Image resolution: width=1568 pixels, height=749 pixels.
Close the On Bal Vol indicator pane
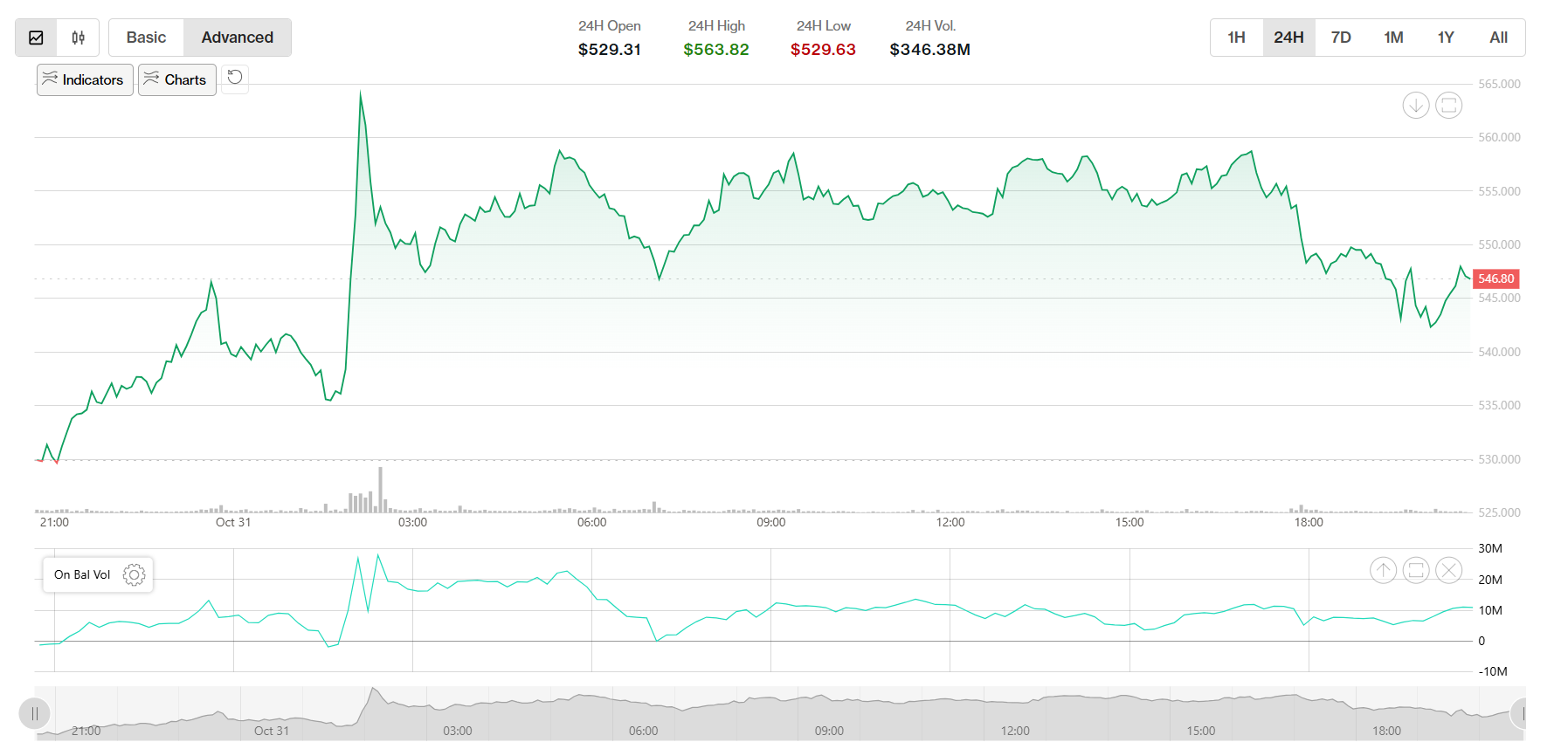point(1448,570)
